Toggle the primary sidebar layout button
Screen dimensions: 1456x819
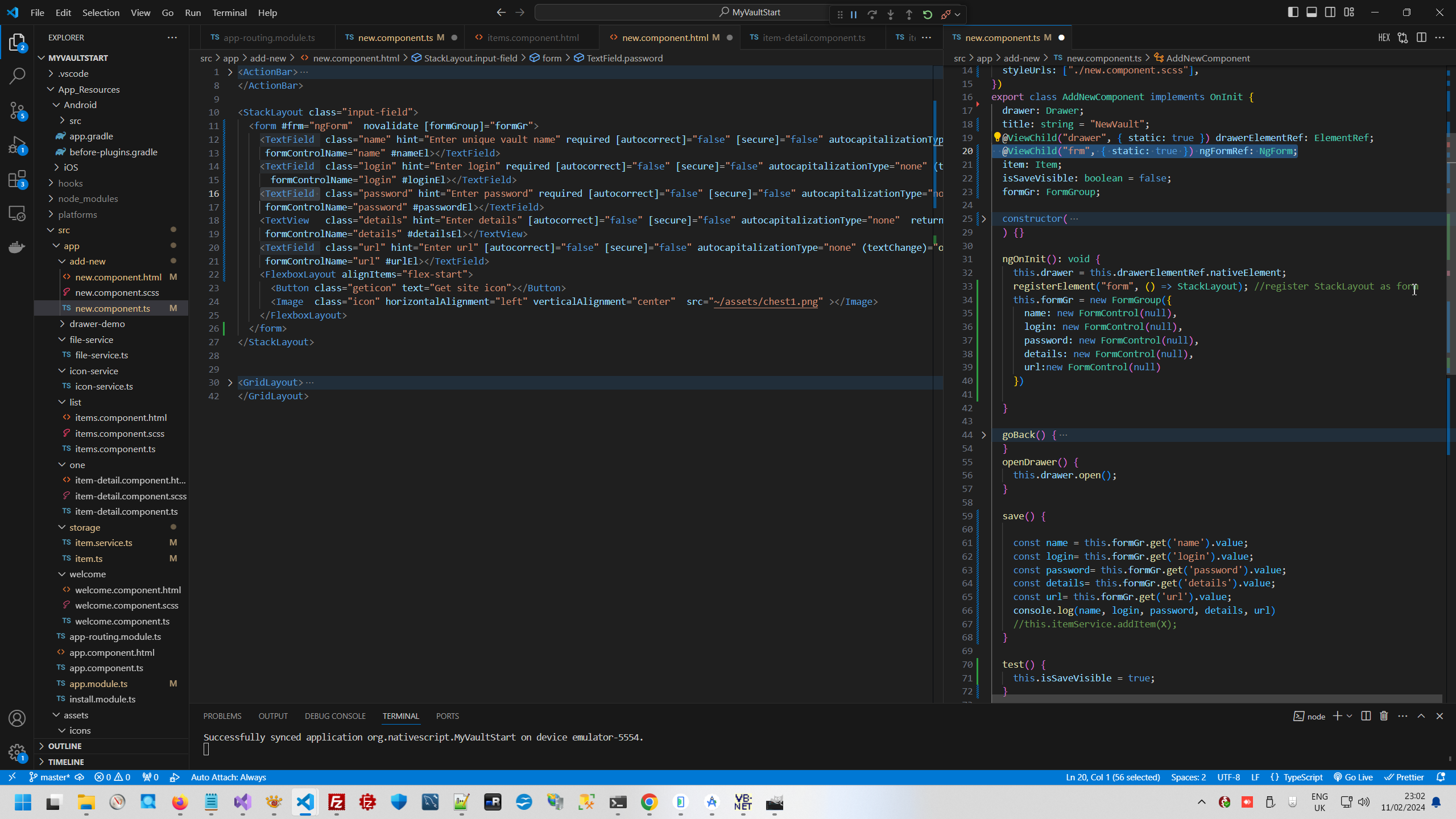pos(1293,13)
